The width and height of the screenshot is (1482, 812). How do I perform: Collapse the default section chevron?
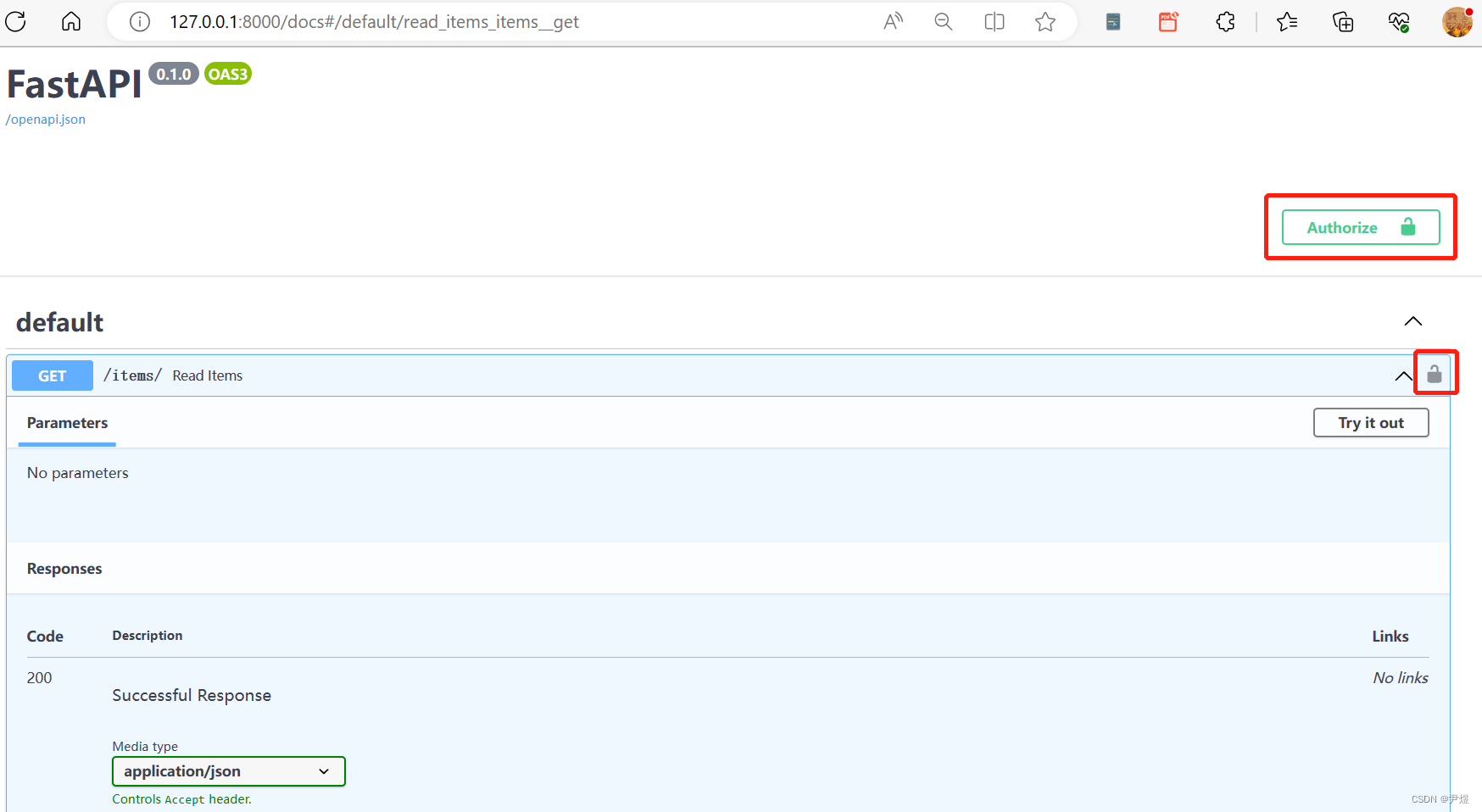(1413, 321)
